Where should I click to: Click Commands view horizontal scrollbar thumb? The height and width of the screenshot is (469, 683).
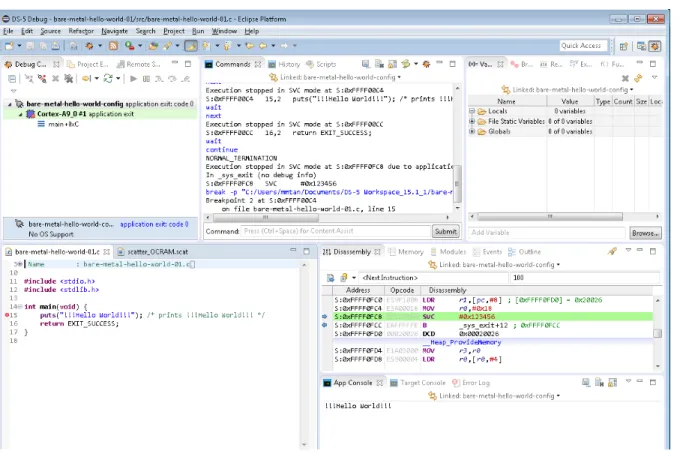point(266,217)
